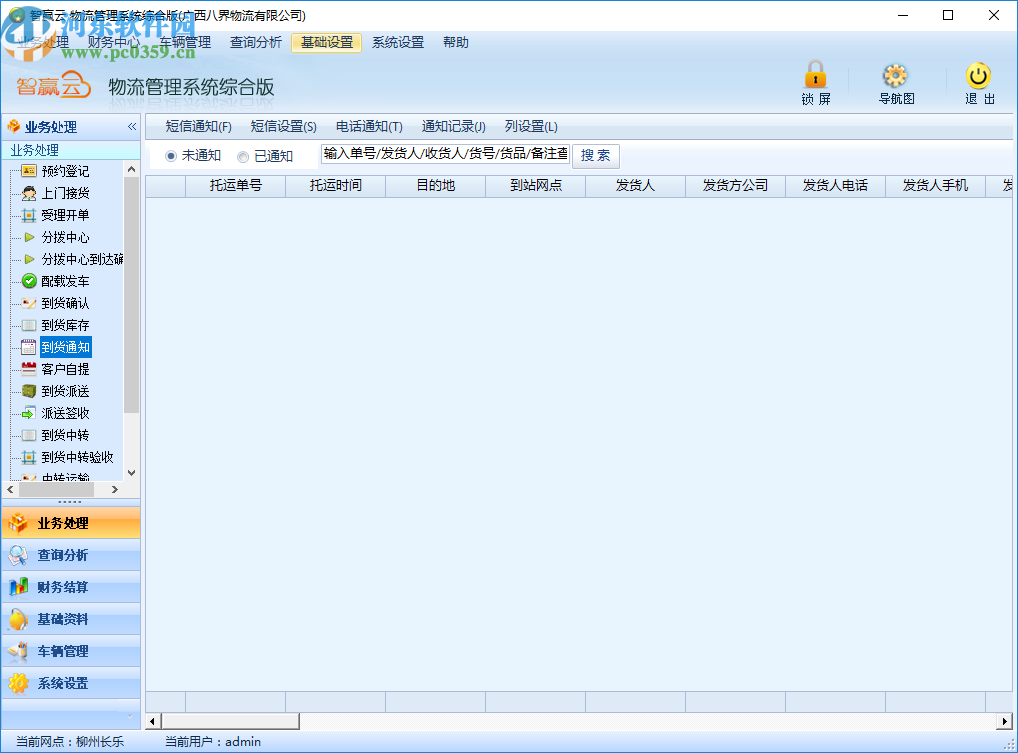Open the 导航图 gear icon
Screen dimensions: 1018x753
pos(895,76)
